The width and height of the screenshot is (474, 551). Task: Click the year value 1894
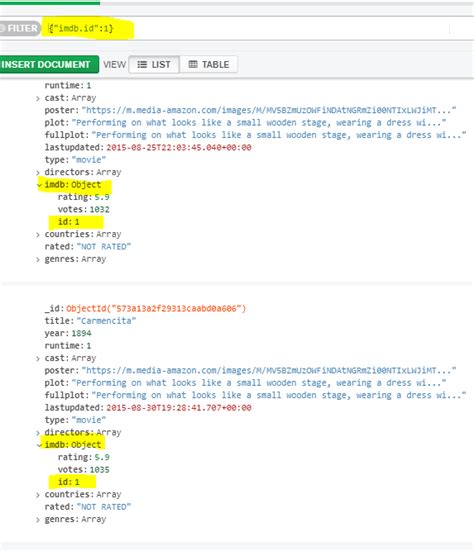tap(82, 333)
